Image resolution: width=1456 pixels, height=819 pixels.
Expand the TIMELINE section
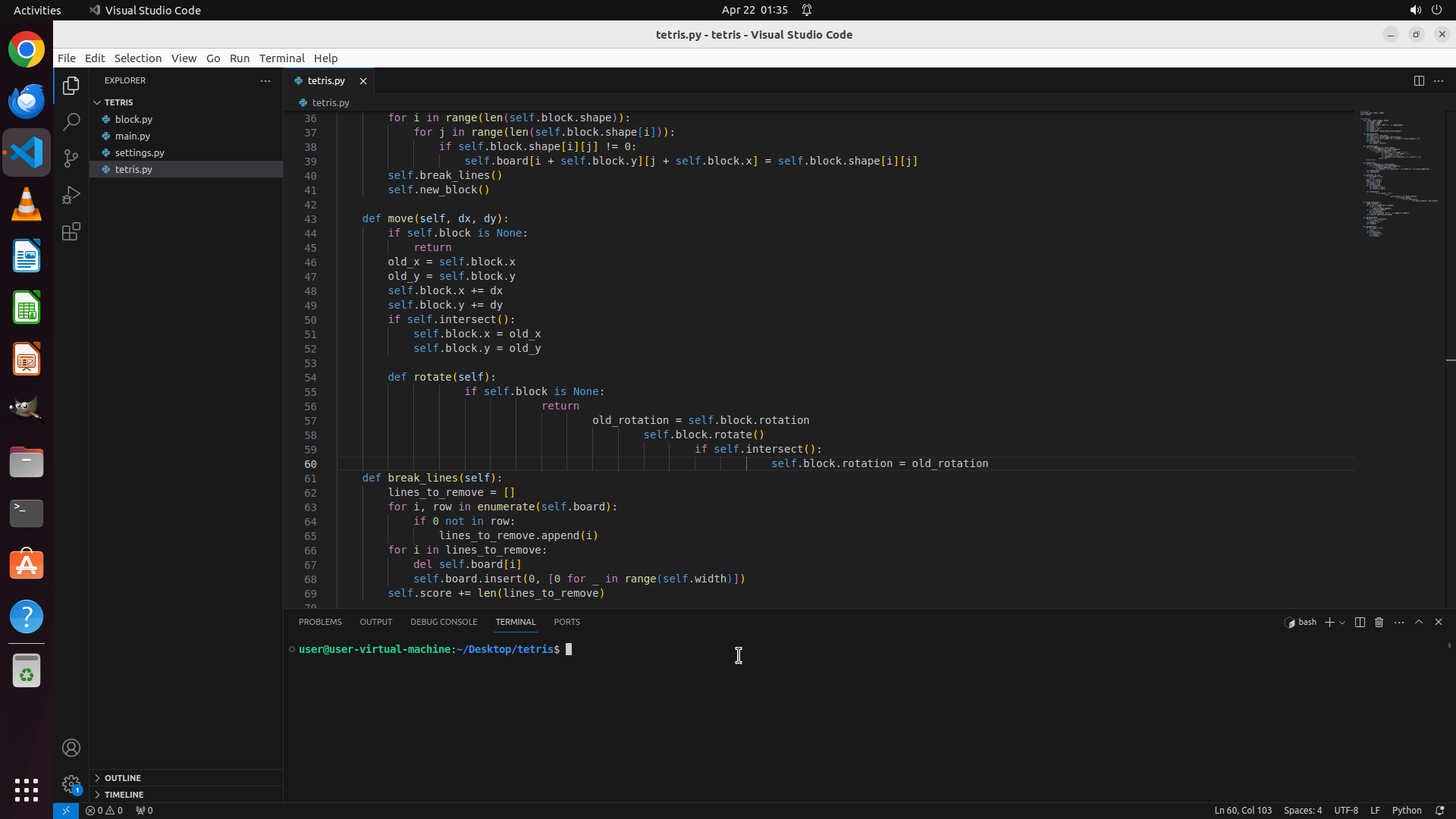point(124,795)
